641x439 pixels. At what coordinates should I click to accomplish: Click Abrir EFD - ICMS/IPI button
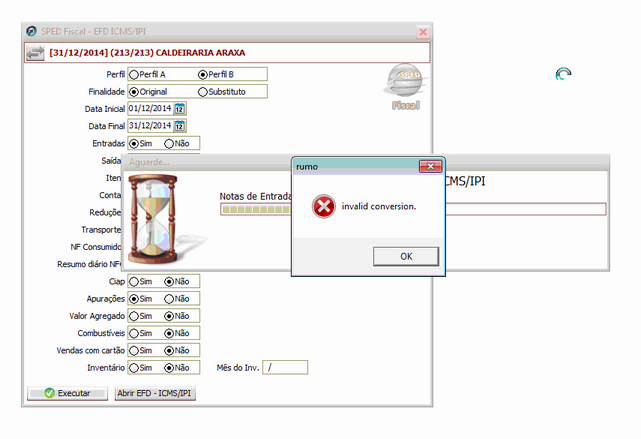pyautogui.click(x=155, y=393)
